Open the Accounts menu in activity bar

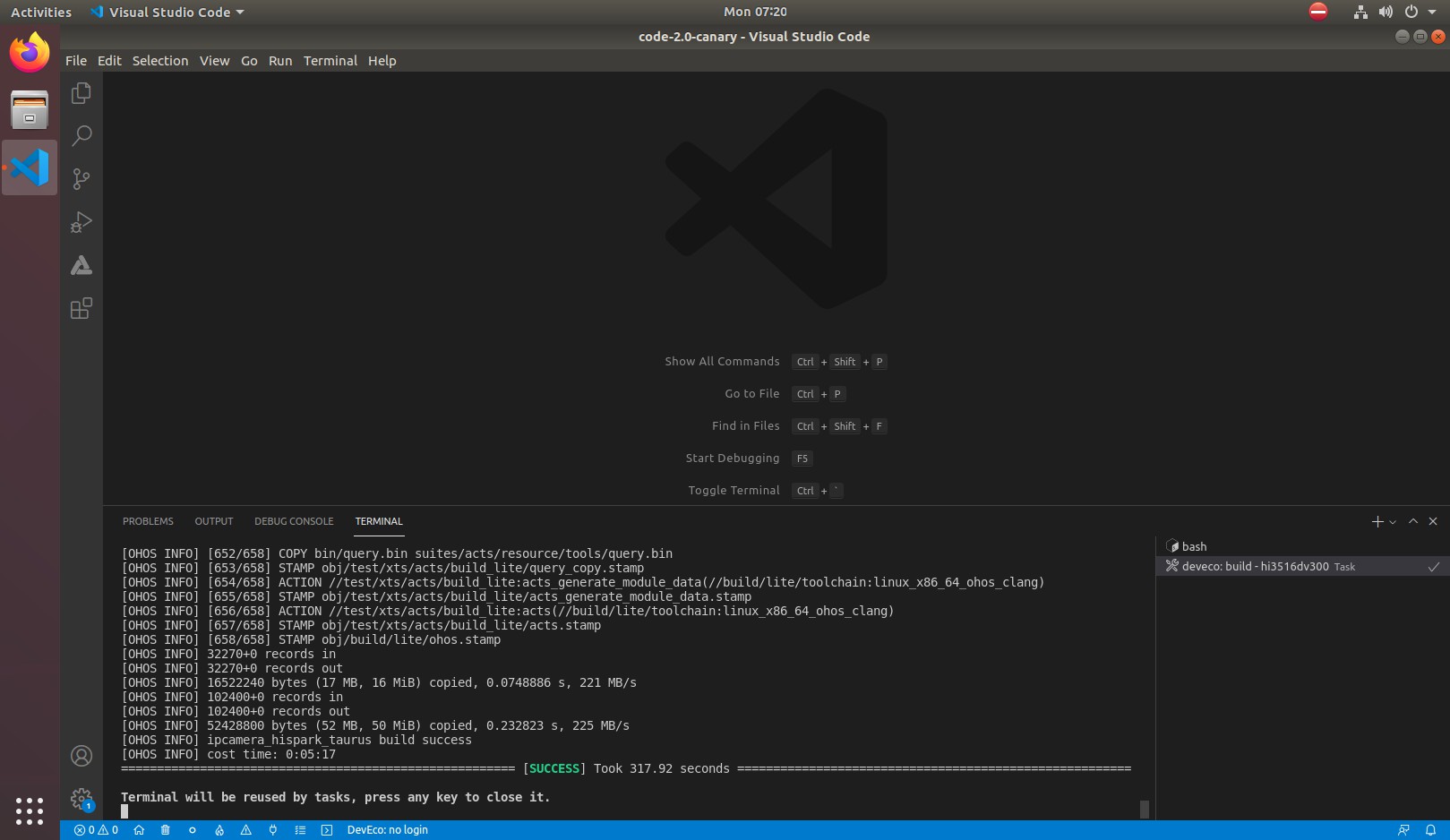tap(82, 756)
